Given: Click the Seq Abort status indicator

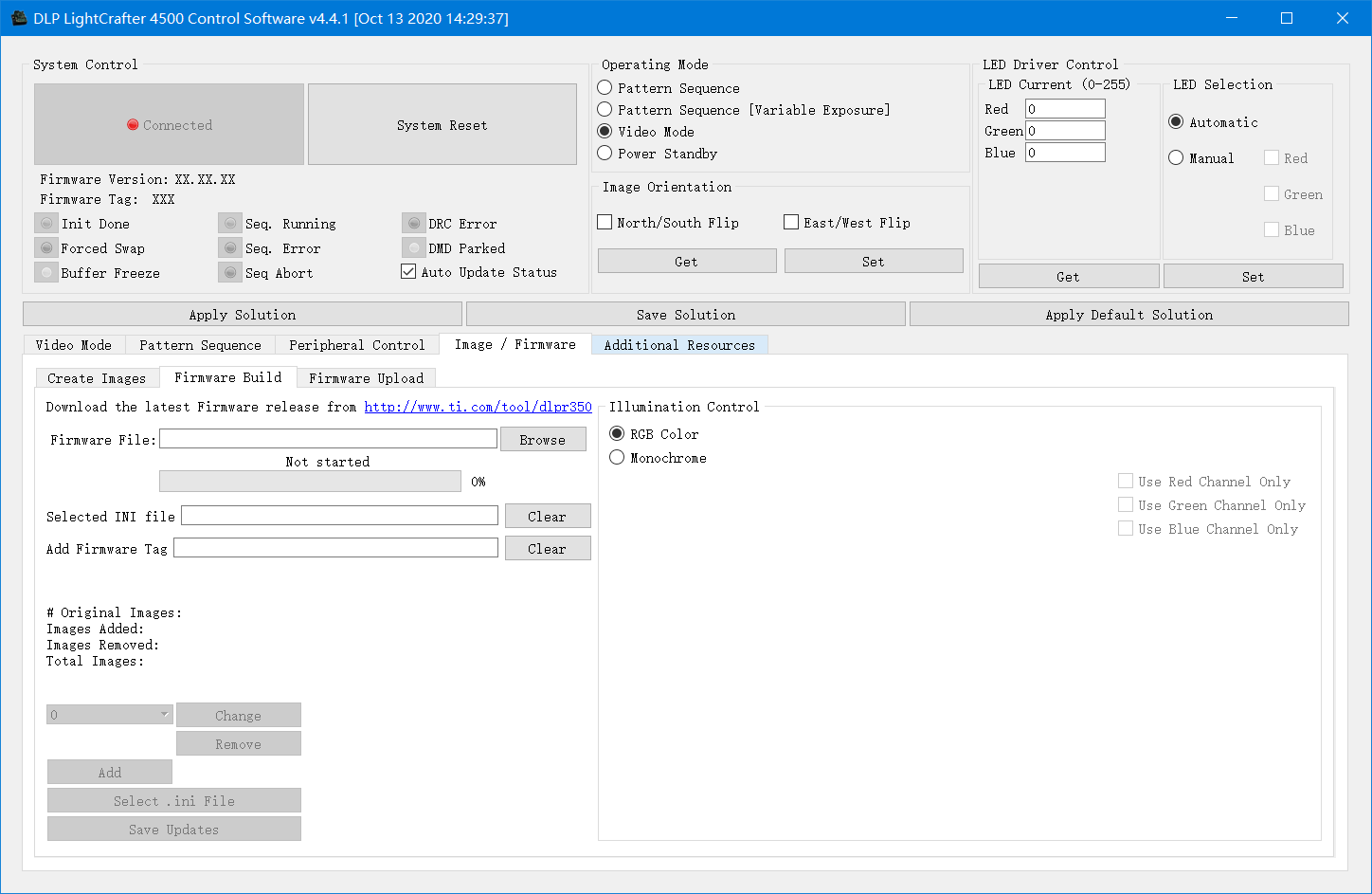Looking at the screenshot, I should click(x=230, y=273).
